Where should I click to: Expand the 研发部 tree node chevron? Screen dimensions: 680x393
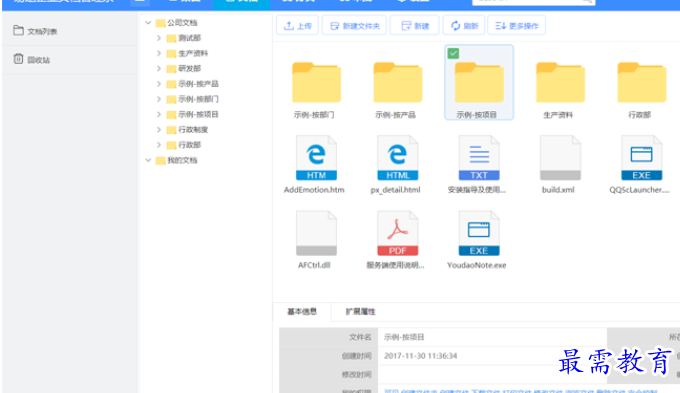pyautogui.click(x=159, y=69)
